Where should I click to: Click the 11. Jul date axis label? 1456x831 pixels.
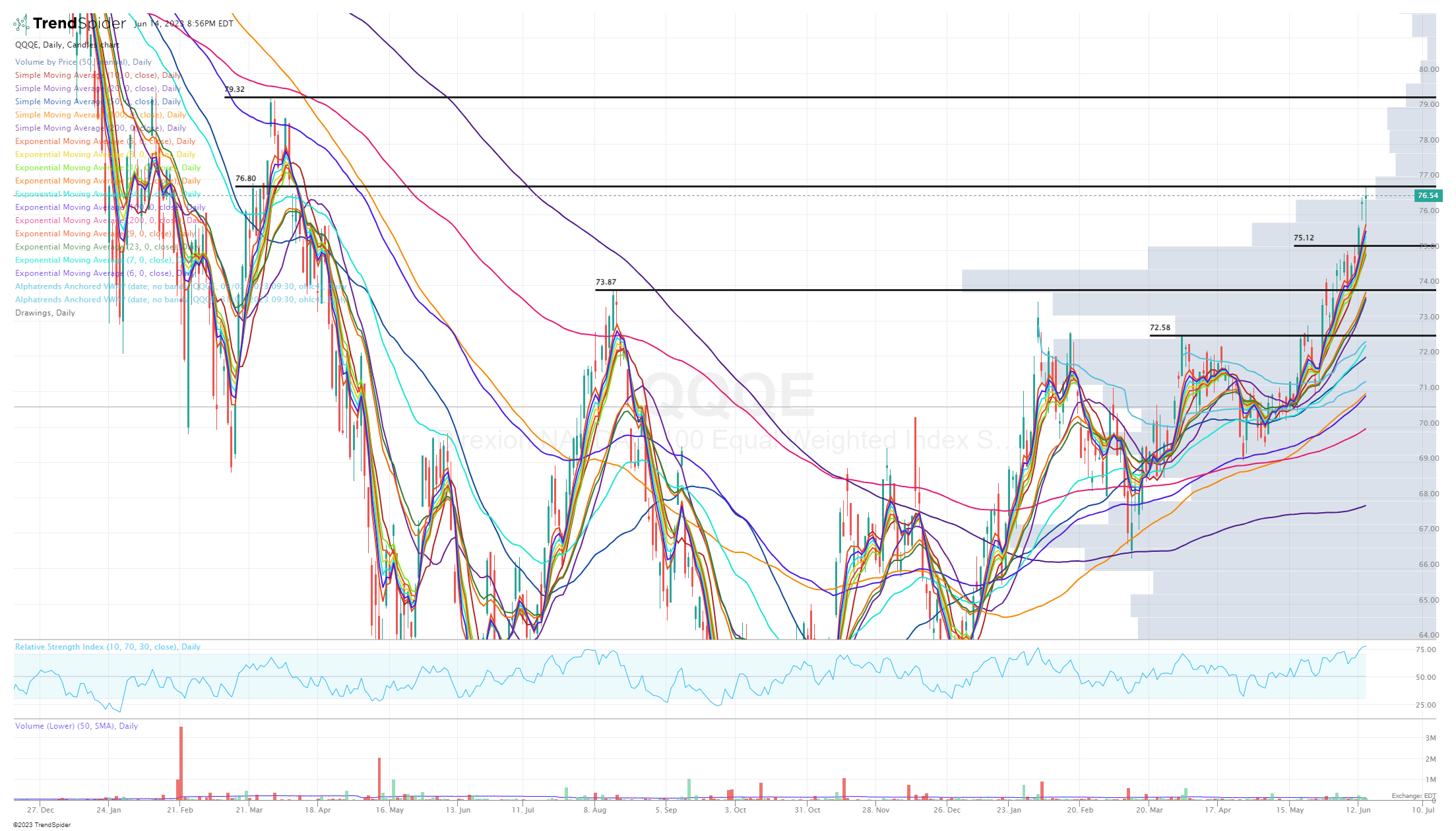pos(523,811)
